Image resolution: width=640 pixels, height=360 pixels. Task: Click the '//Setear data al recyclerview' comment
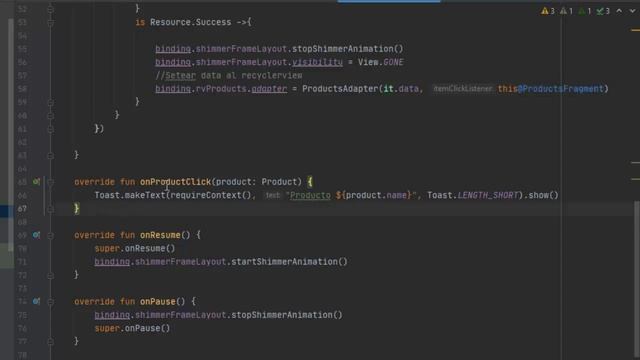pyautogui.click(x=229, y=76)
